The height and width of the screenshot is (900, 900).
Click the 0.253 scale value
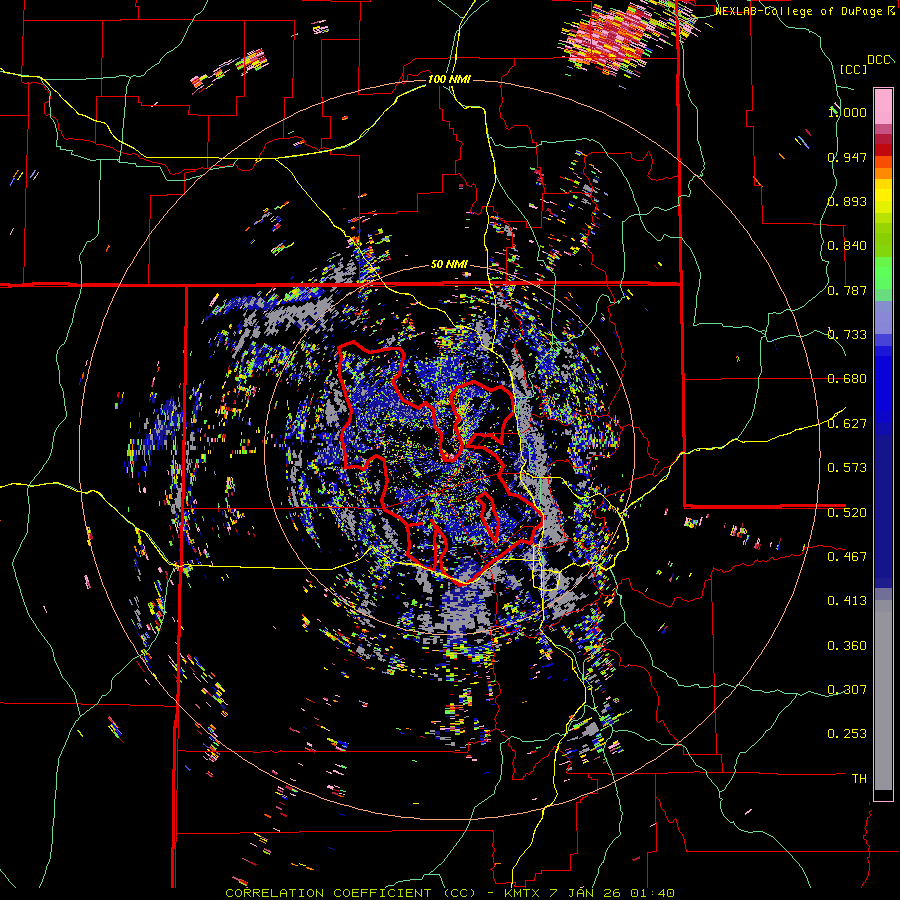pos(847,734)
